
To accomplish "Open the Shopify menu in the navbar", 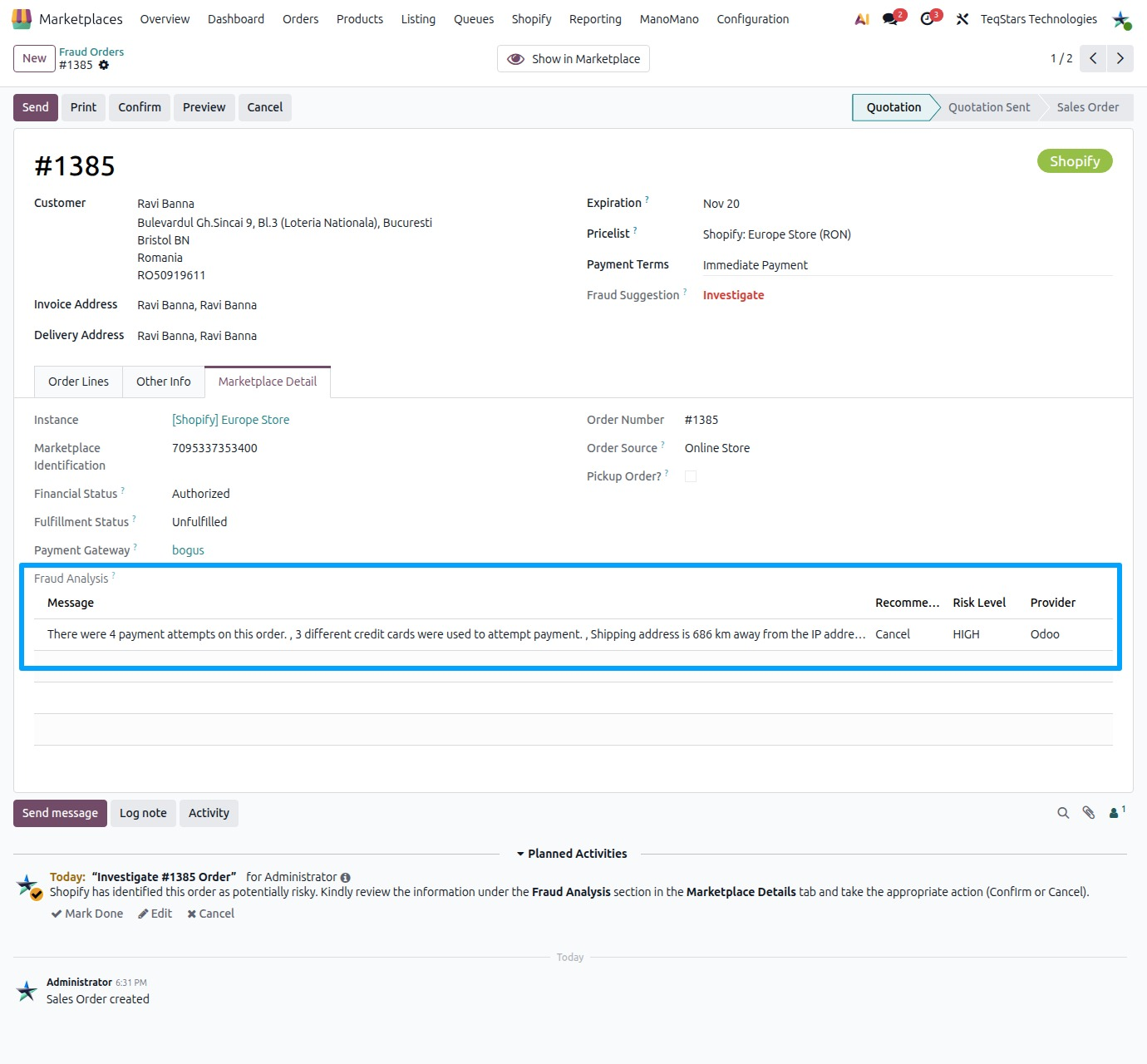I will click(x=531, y=19).
